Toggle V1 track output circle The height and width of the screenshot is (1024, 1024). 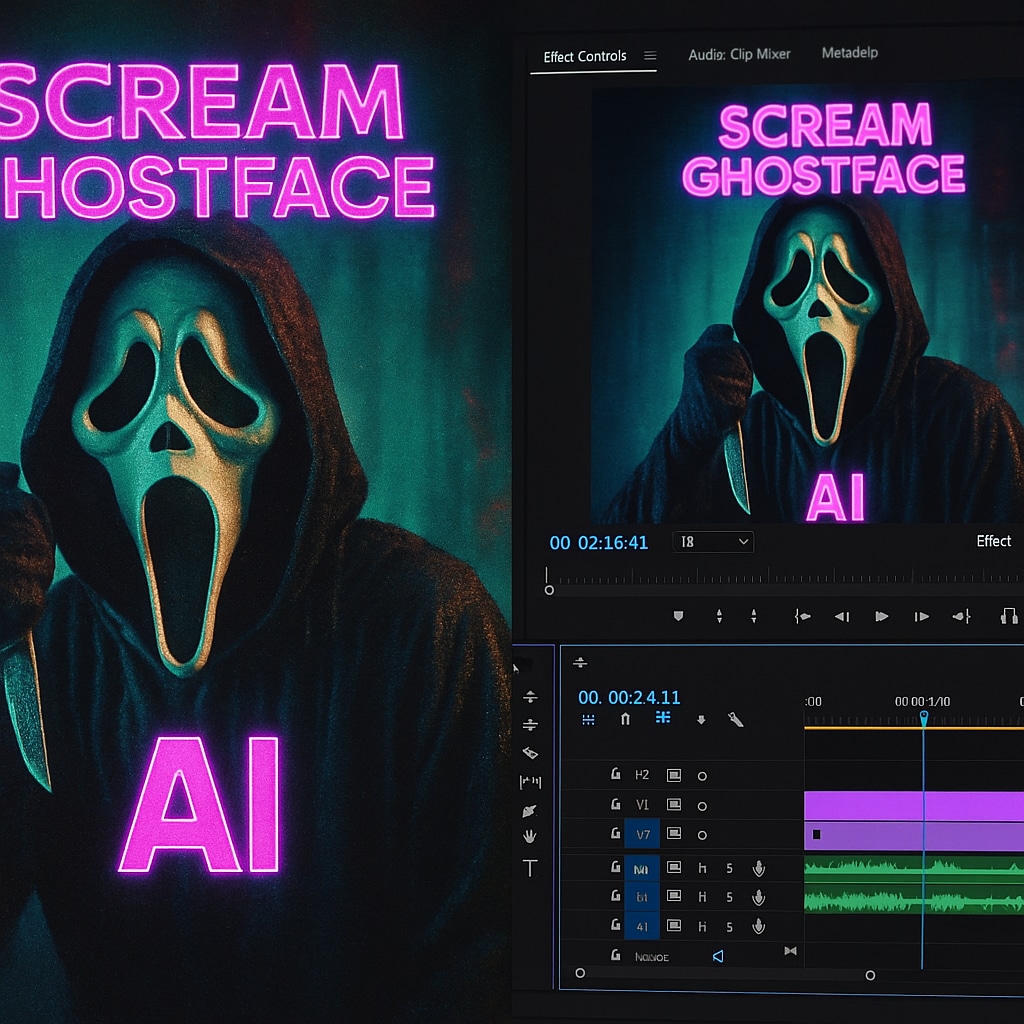pyautogui.click(x=702, y=807)
